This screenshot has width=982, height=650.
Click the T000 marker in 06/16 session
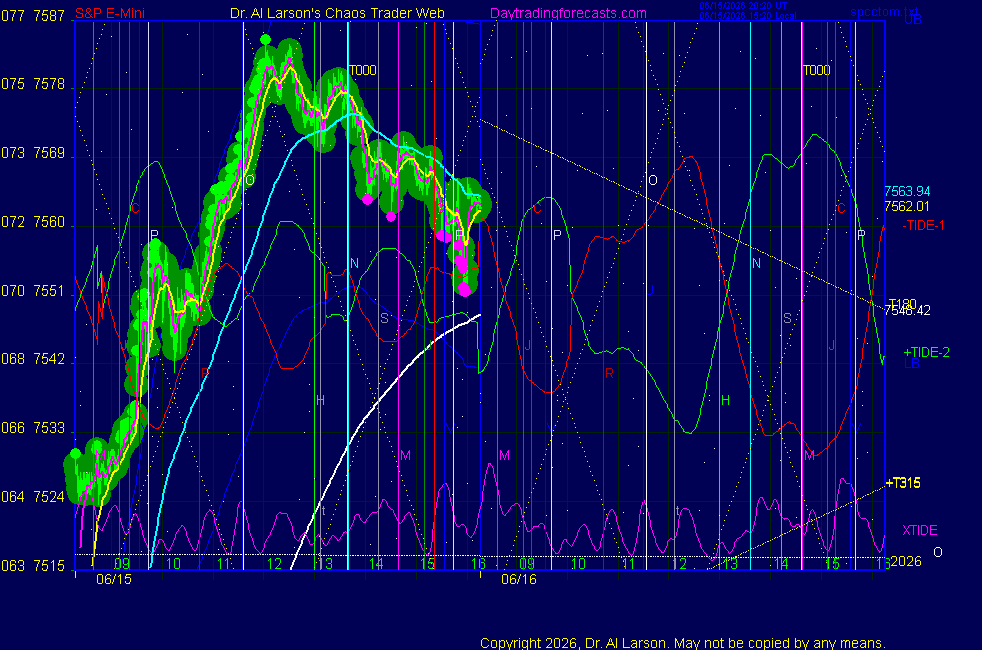coord(817,70)
